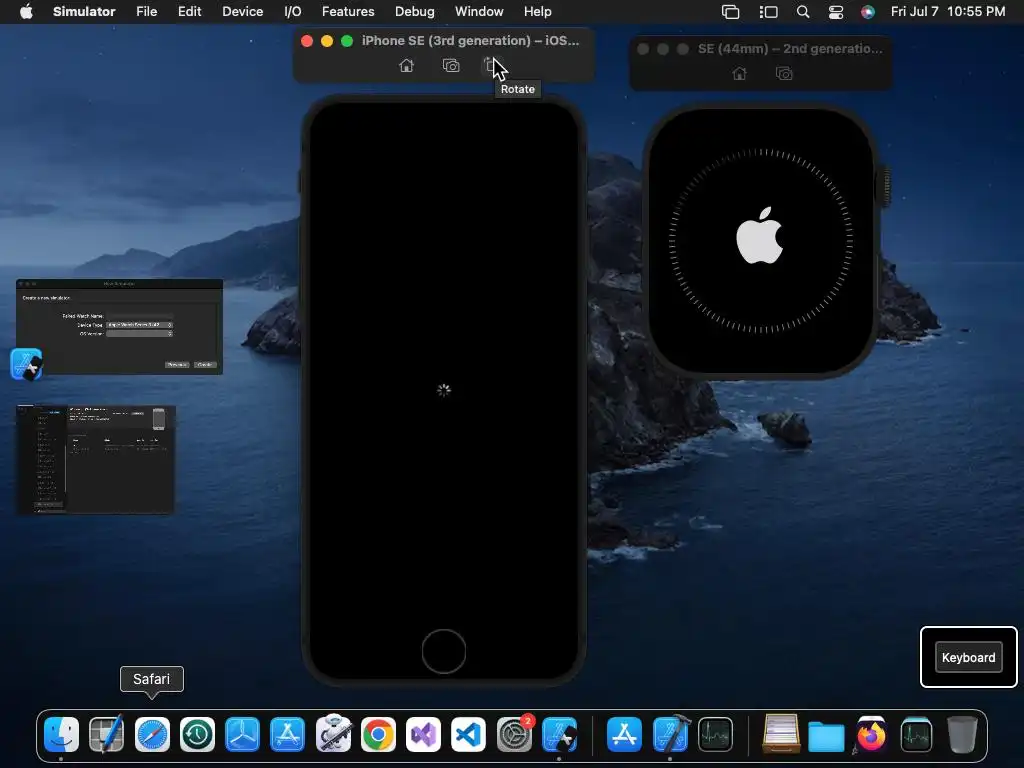Open the Device menu
The image size is (1024, 768).
pyautogui.click(x=242, y=12)
